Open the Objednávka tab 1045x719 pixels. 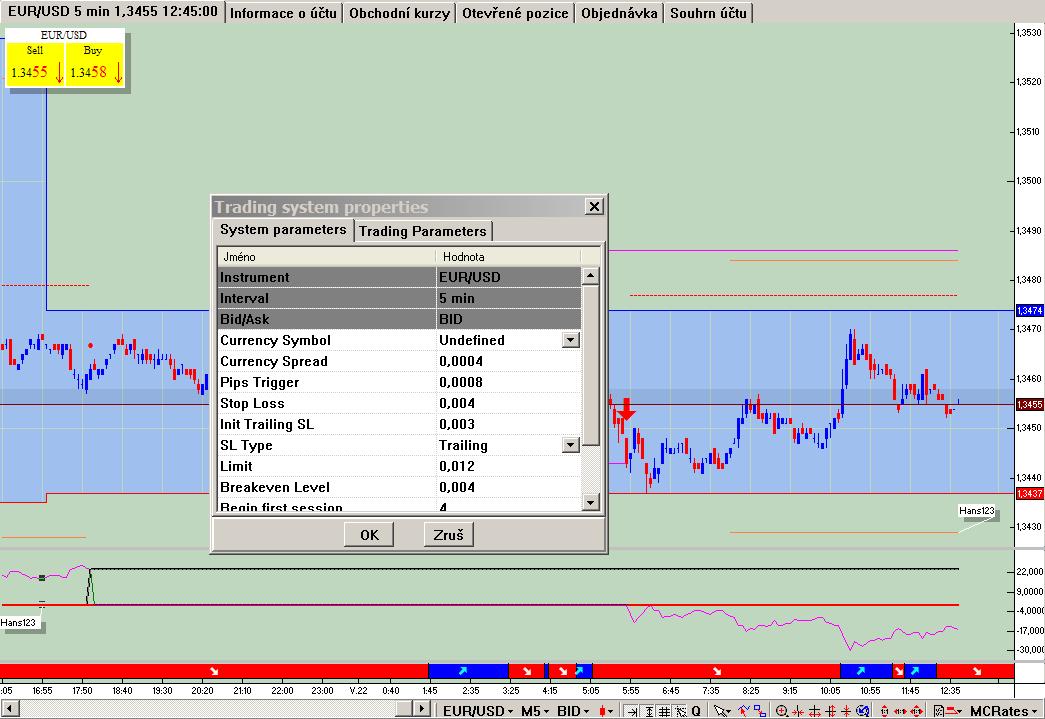619,13
